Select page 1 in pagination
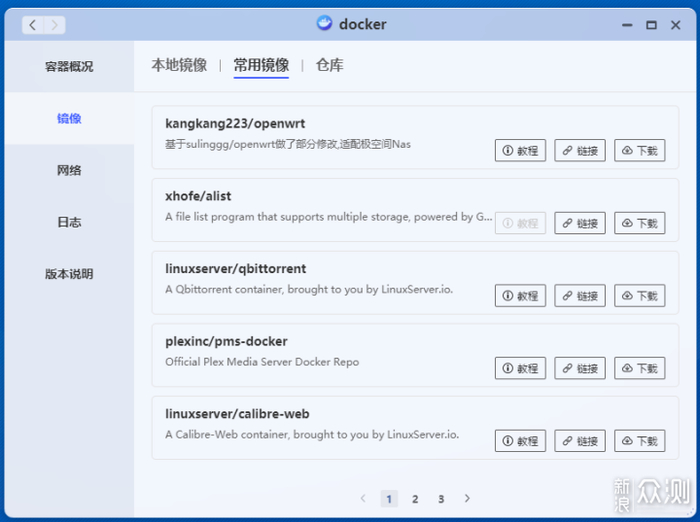 click(389, 499)
